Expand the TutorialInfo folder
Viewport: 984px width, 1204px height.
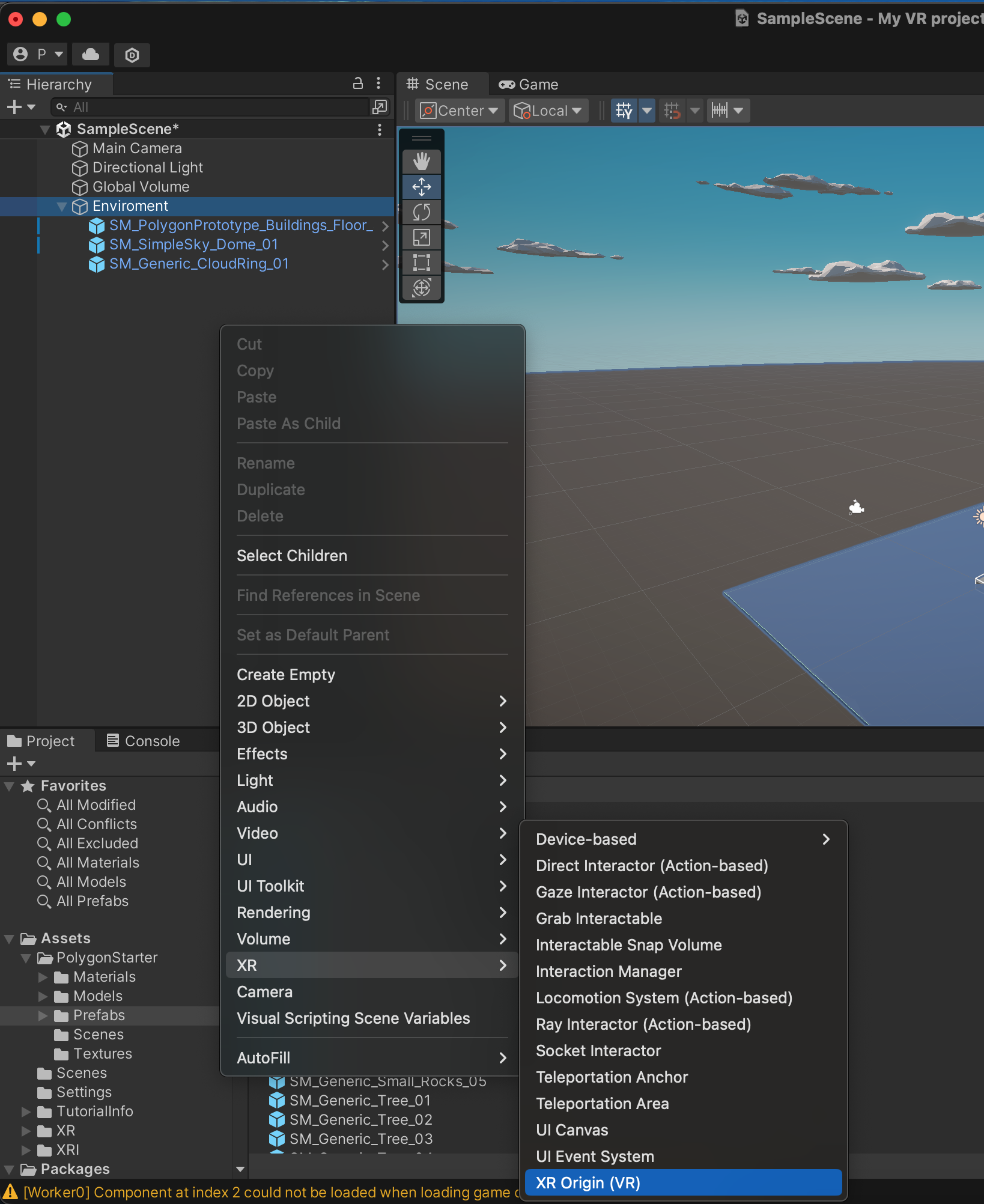click(26, 1111)
